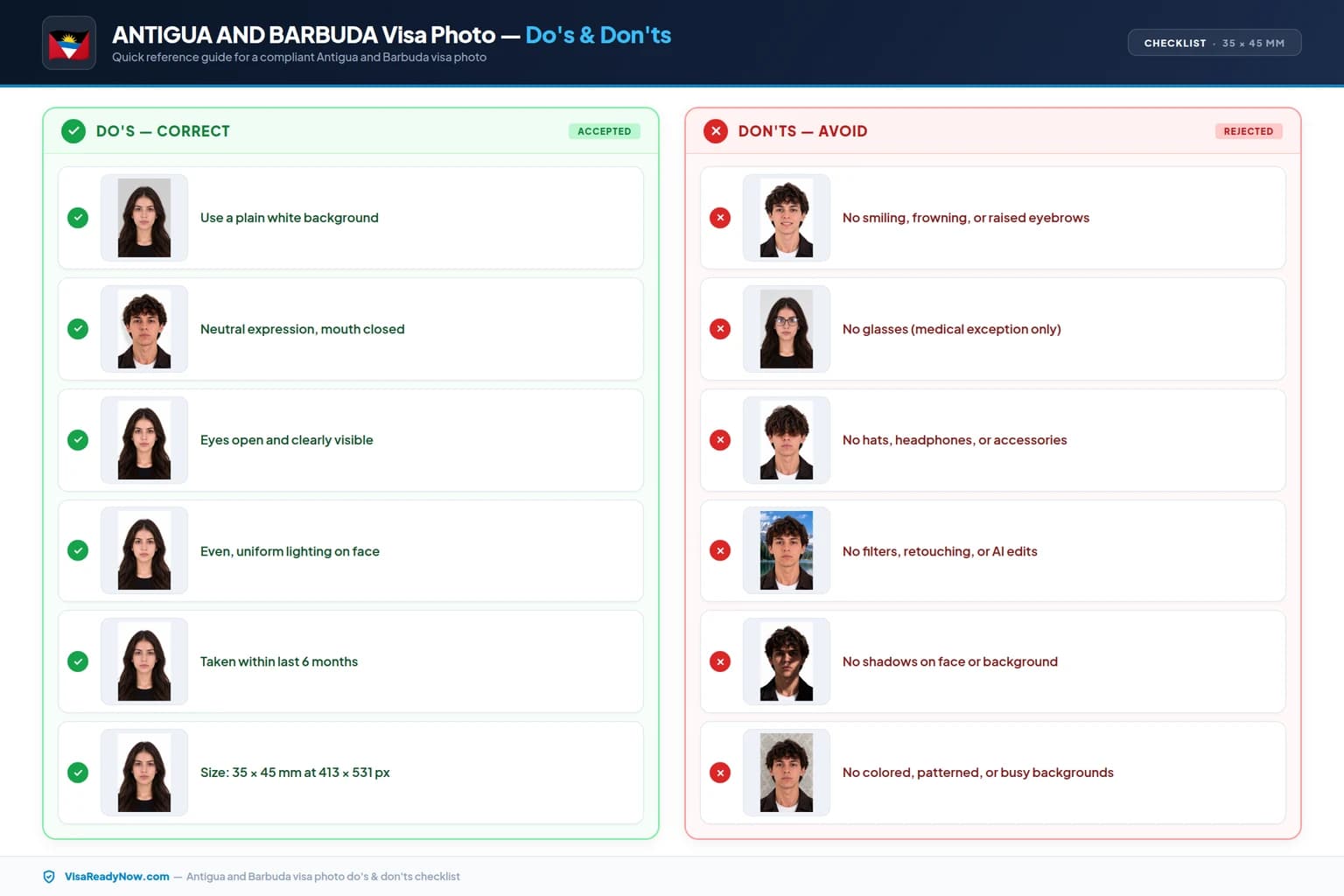Select the eyes open photo thumbnail

[144, 440]
